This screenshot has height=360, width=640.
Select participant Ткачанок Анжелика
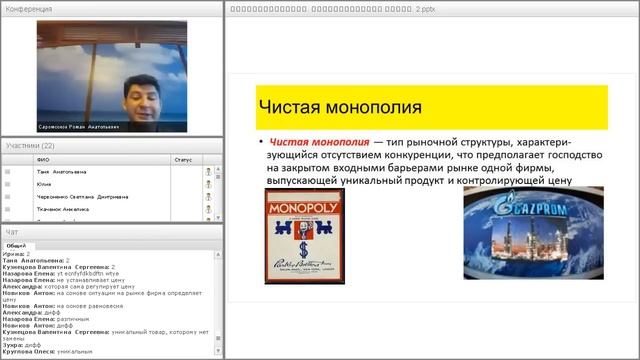coord(62,209)
